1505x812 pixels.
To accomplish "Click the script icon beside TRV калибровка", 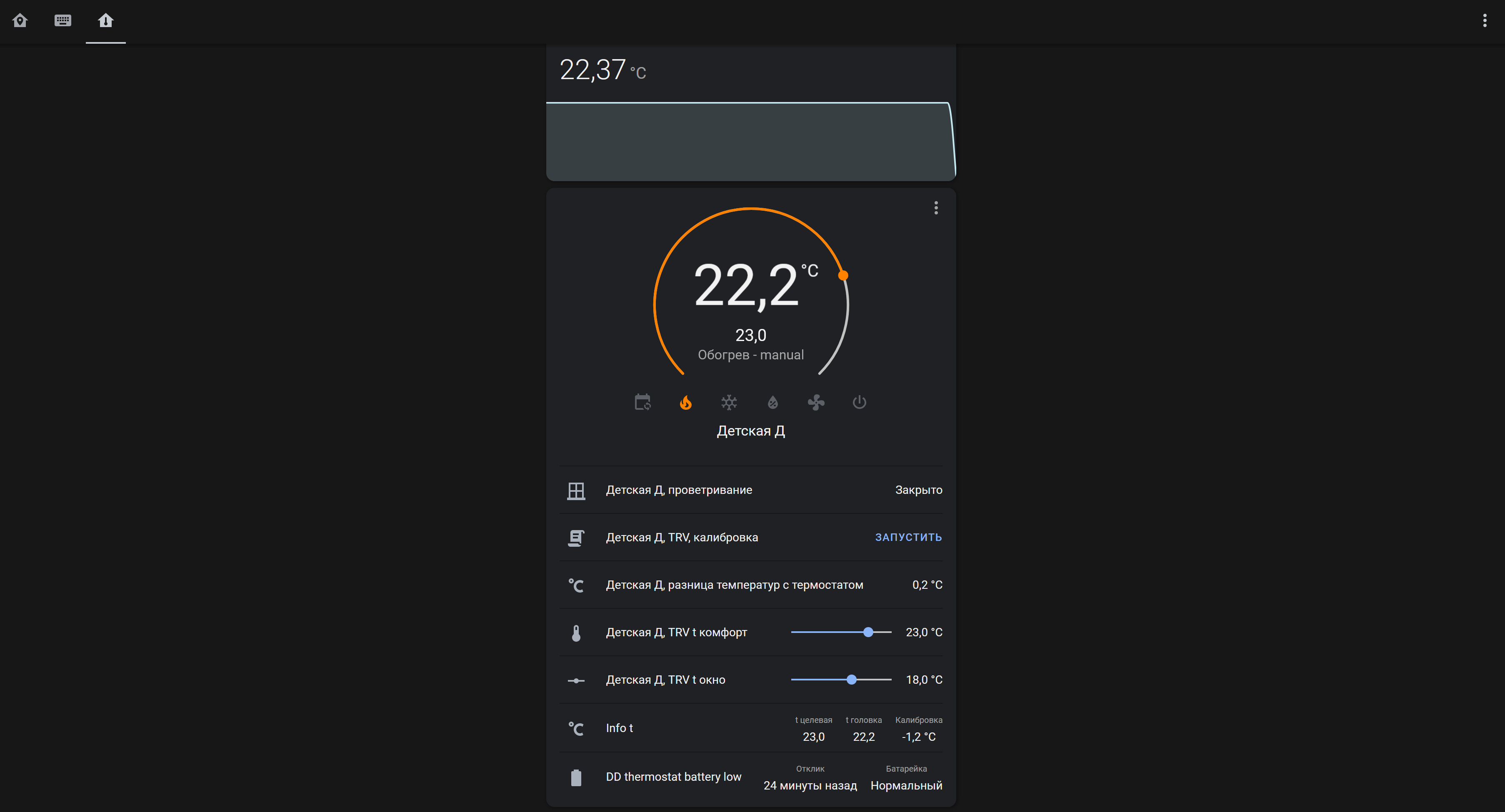I will tap(576, 538).
